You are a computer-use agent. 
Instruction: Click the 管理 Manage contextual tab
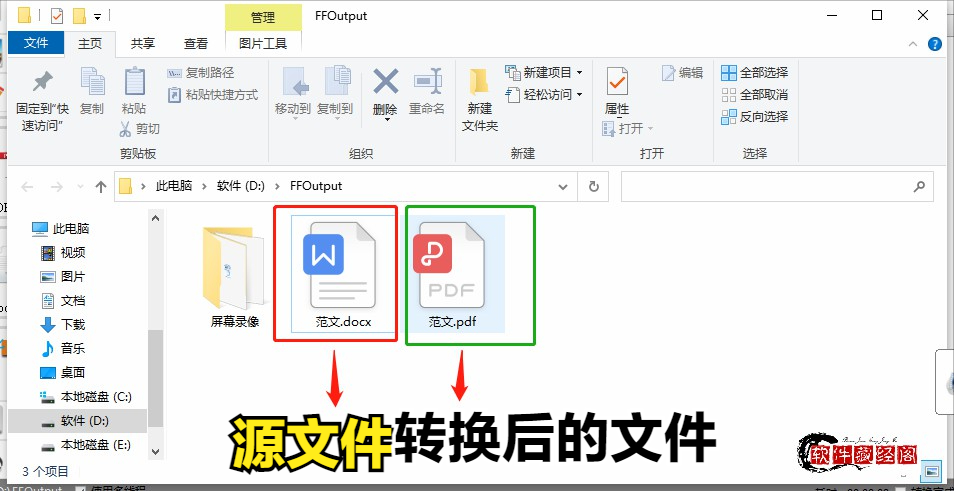coord(263,17)
